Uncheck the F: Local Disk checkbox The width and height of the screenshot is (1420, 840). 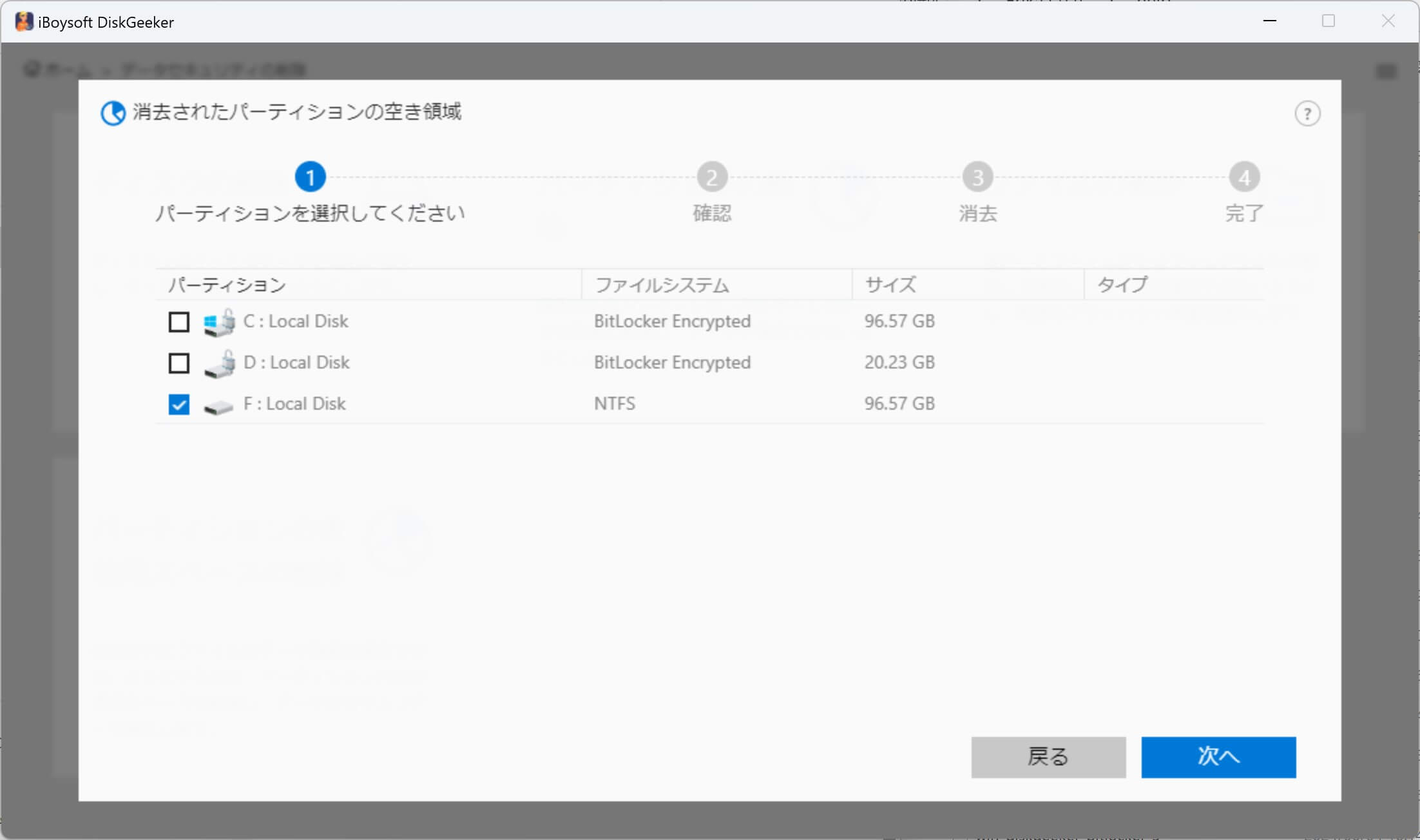click(x=179, y=405)
